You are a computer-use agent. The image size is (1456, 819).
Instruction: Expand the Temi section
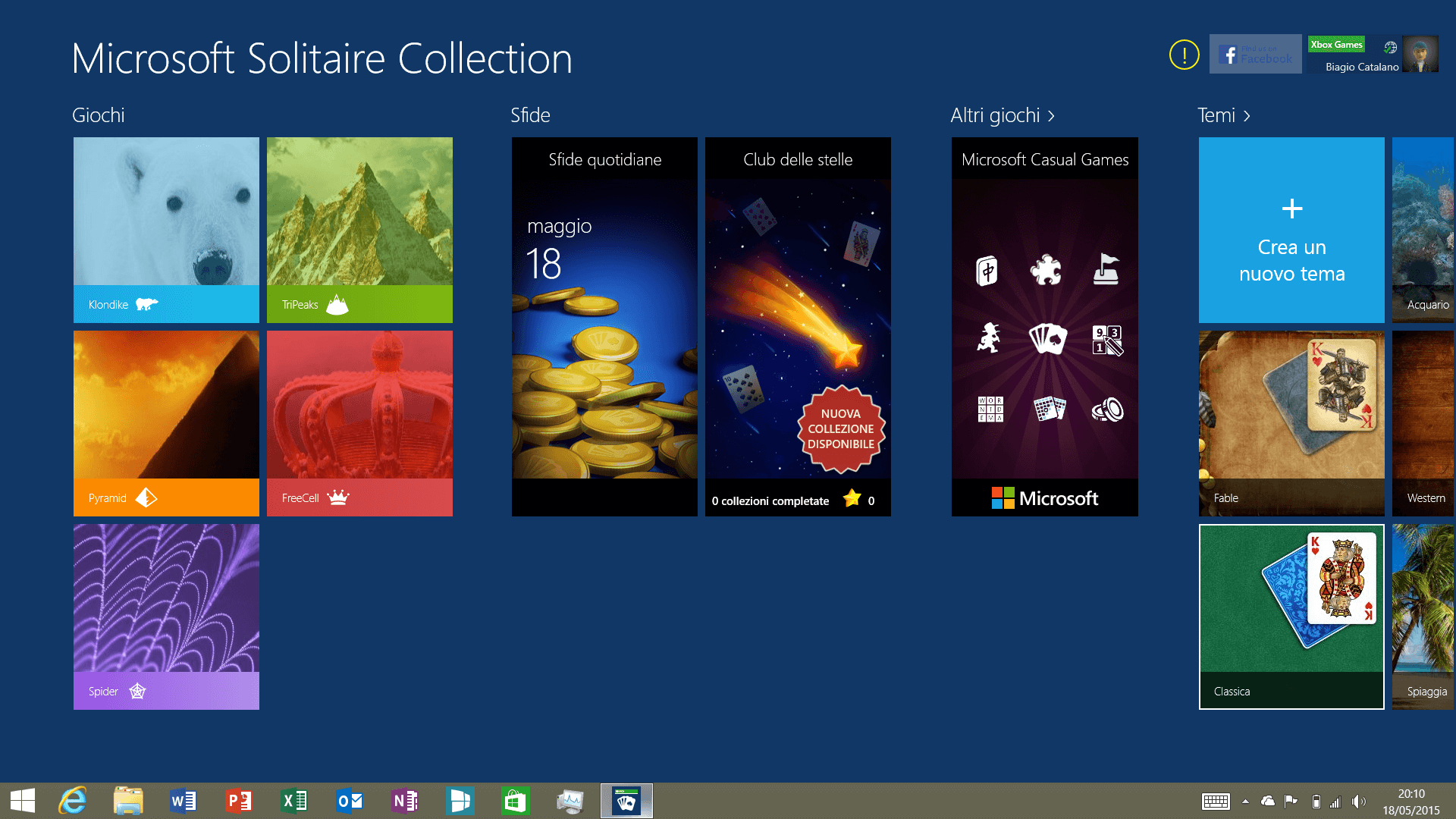coord(1224,115)
